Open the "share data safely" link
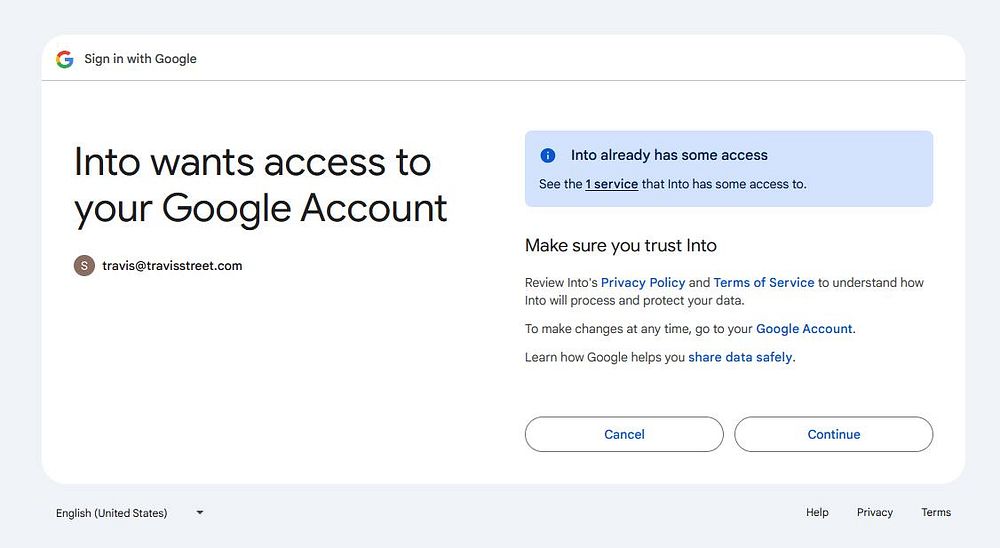The width and height of the screenshot is (1000, 548). click(740, 357)
